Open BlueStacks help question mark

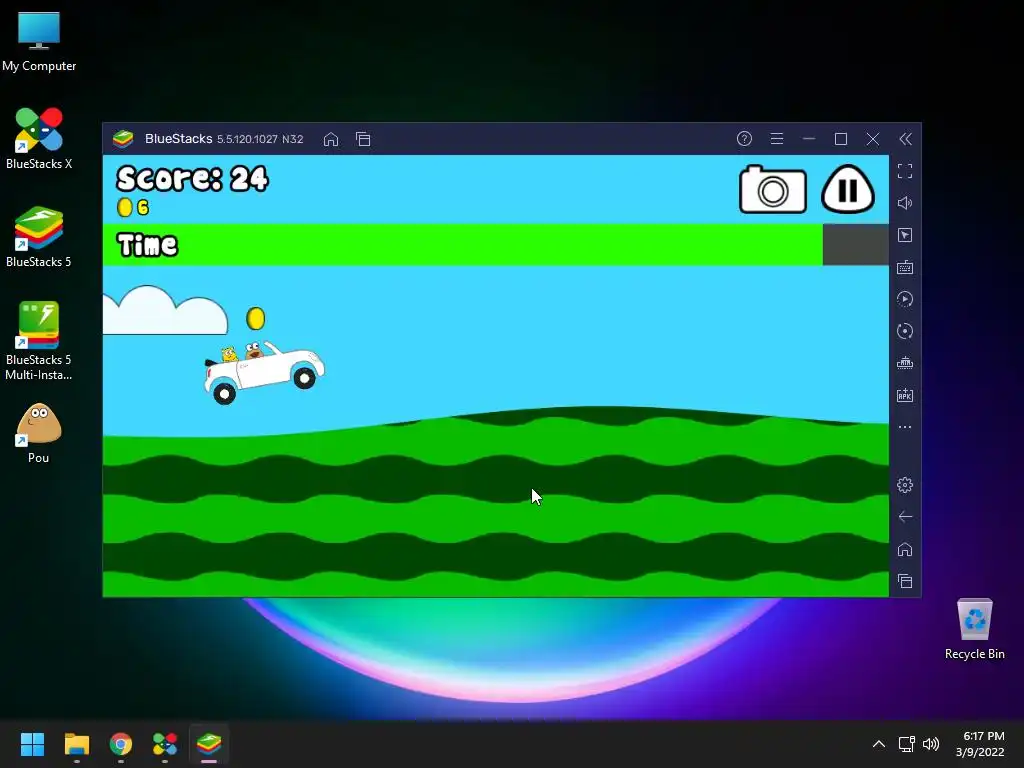(744, 138)
